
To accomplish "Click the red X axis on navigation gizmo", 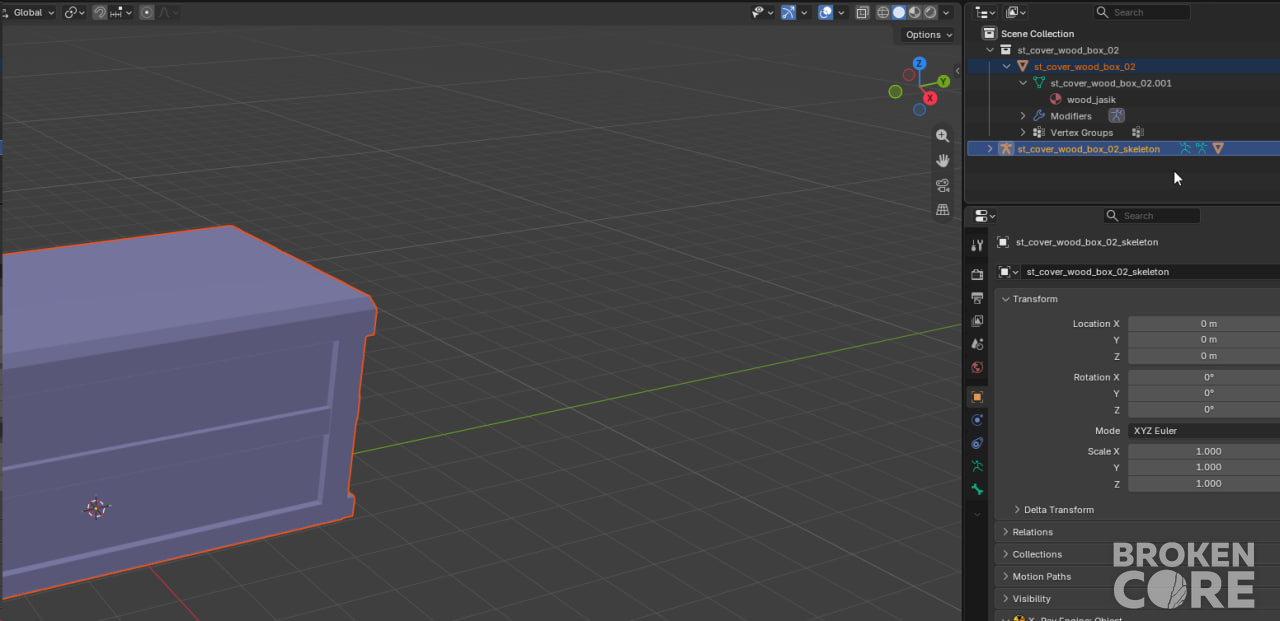I will [930, 98].
